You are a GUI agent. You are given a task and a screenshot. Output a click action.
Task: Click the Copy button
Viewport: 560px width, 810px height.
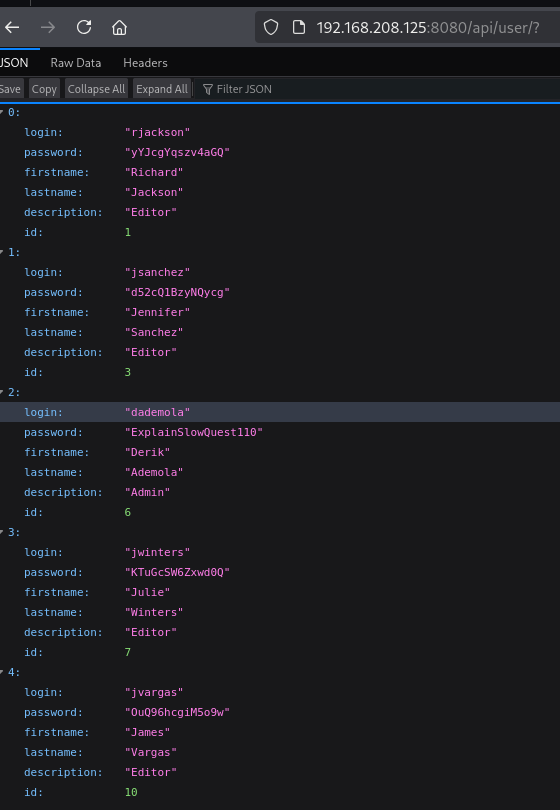point(44,89)
